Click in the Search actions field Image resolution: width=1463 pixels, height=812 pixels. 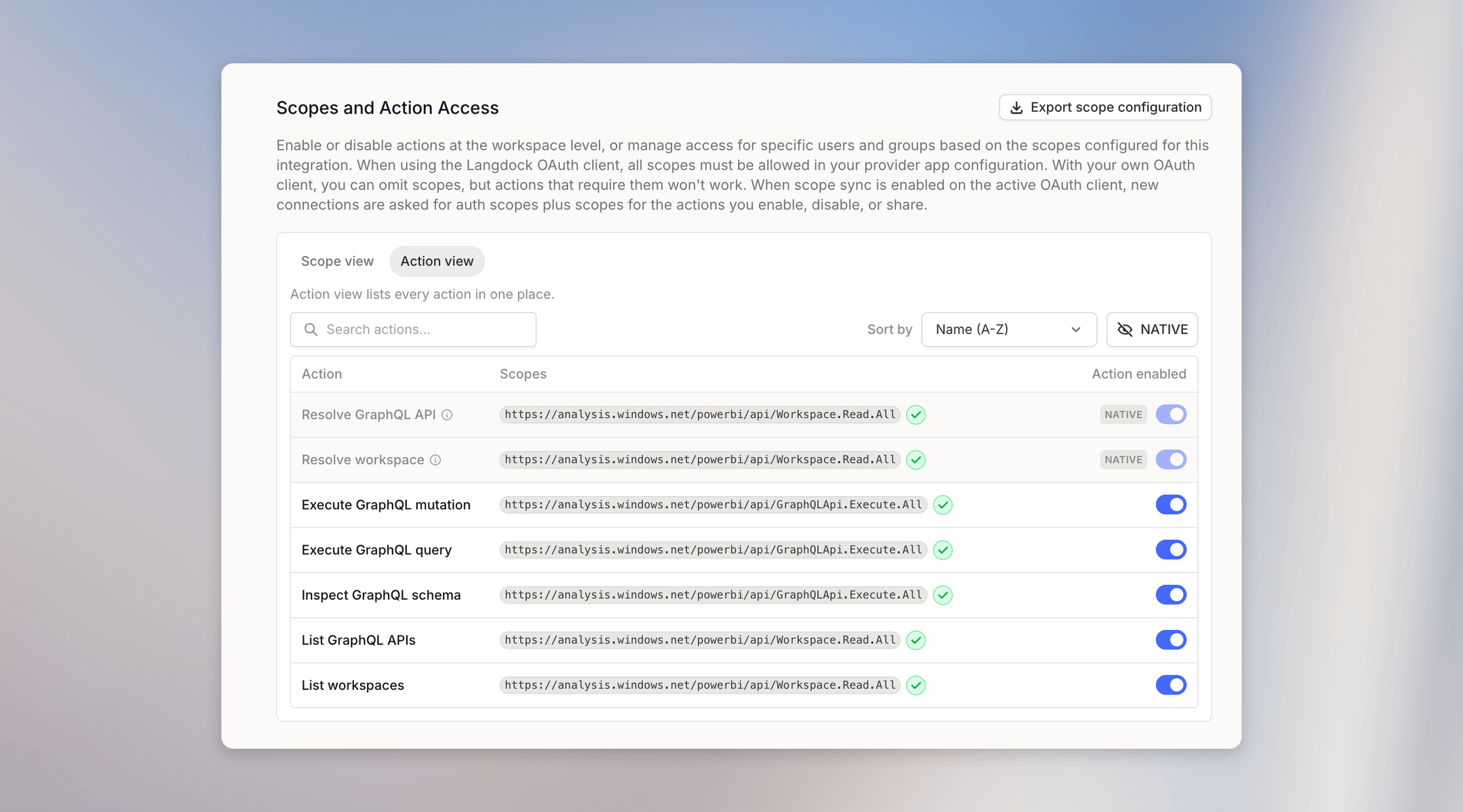[413, 330]
